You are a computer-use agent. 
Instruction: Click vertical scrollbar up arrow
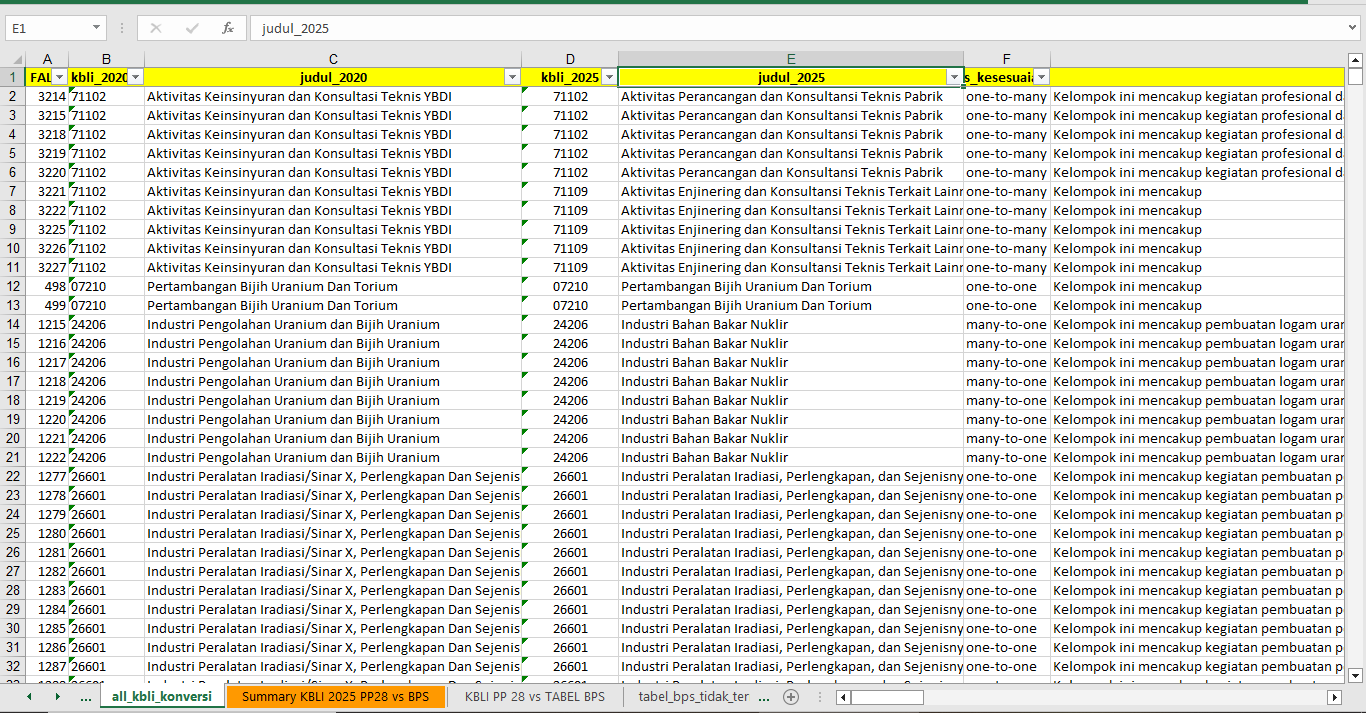click(x=1355, y=58)
